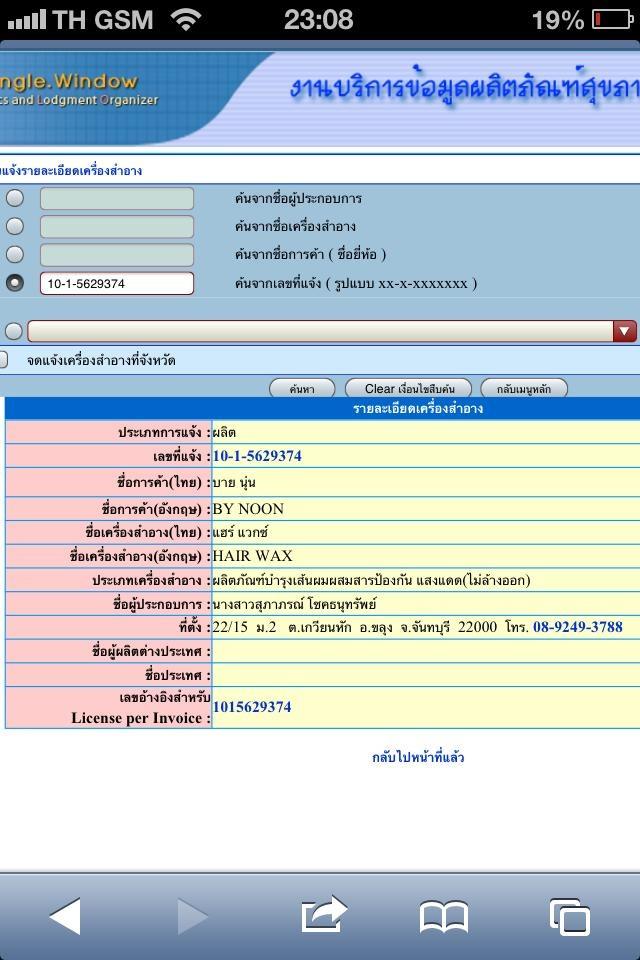Click the status bar time 23:08

click(x=318, y=20)
